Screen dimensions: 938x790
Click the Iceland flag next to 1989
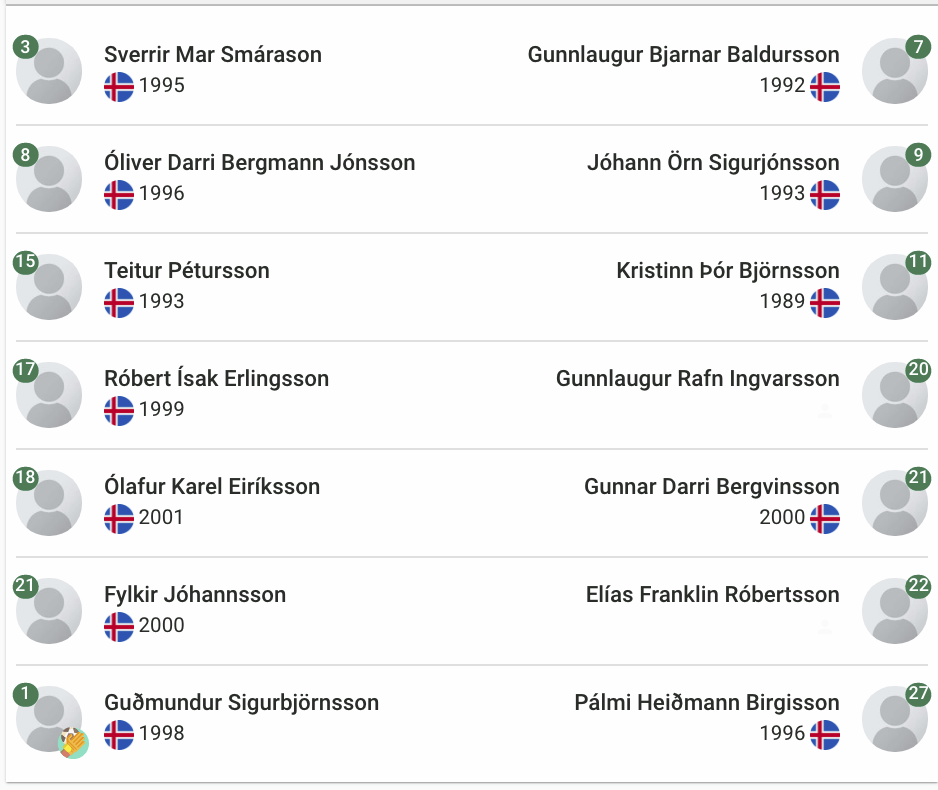tap(824, 303)
